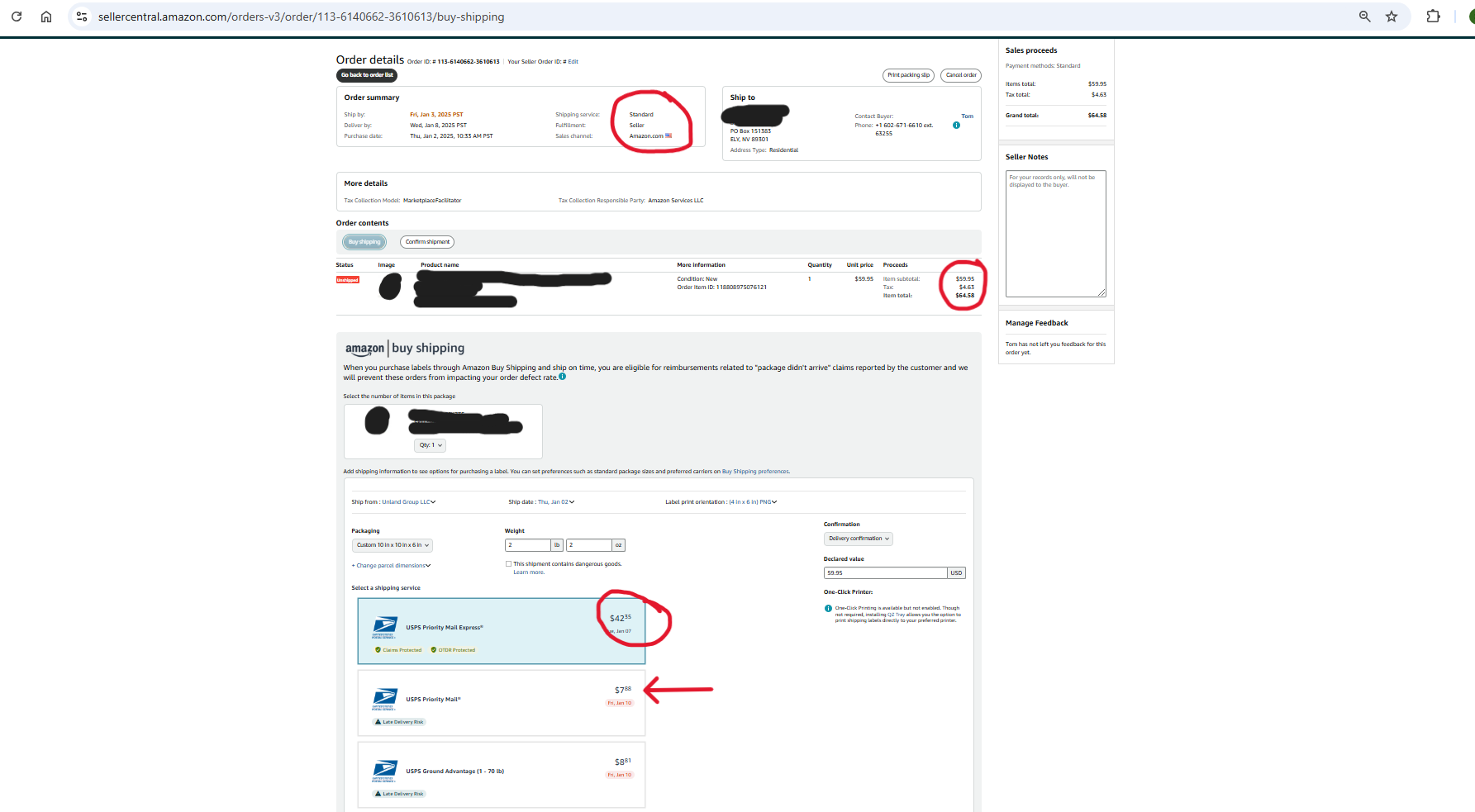Viewport: 1475px width, 812px height.
Task: Click the info icon beside buyer phone number
Action: coord(956,126)
